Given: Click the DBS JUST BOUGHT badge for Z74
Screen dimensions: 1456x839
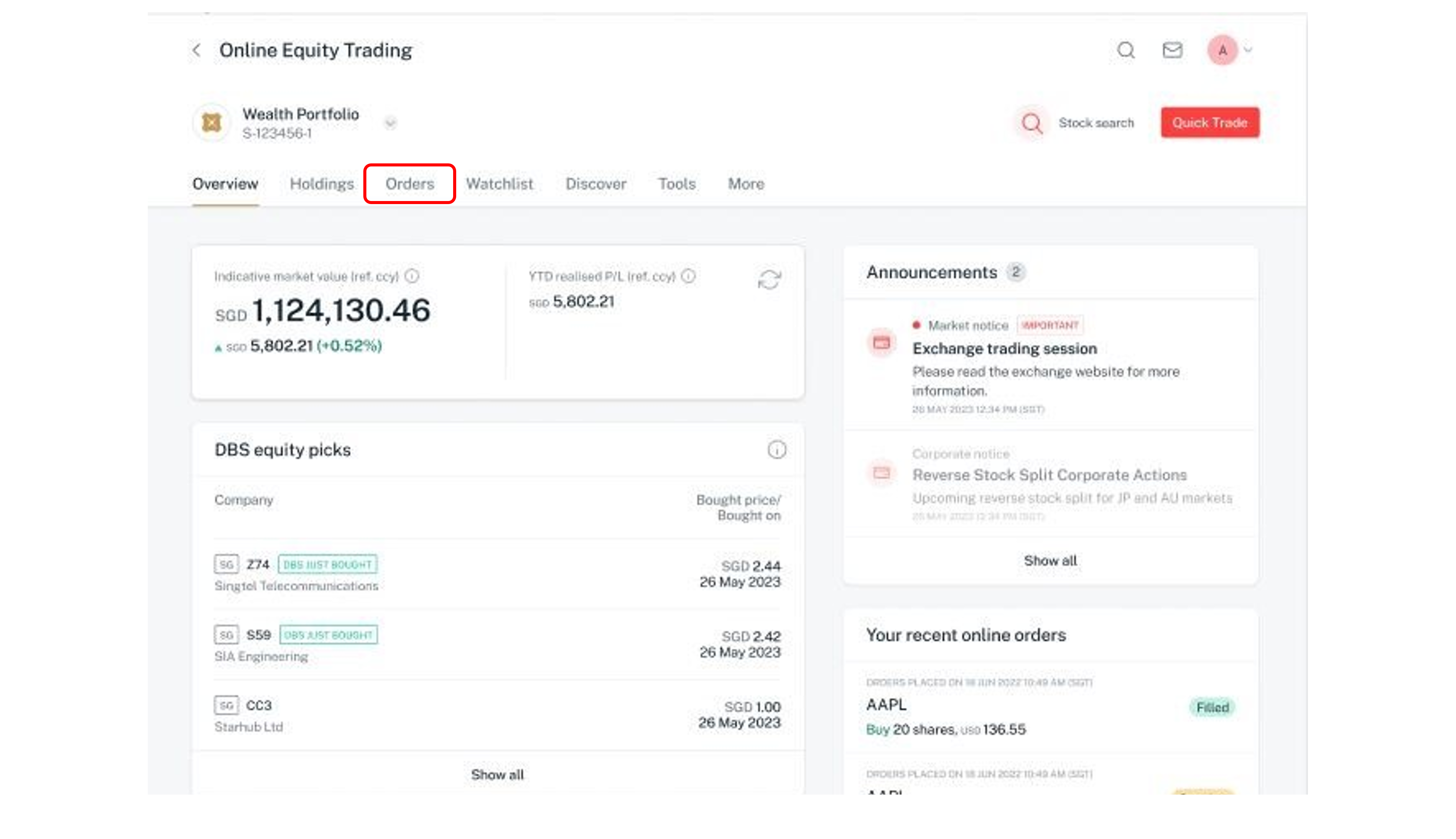Looking at the screenshot, I should click(328, 564).
